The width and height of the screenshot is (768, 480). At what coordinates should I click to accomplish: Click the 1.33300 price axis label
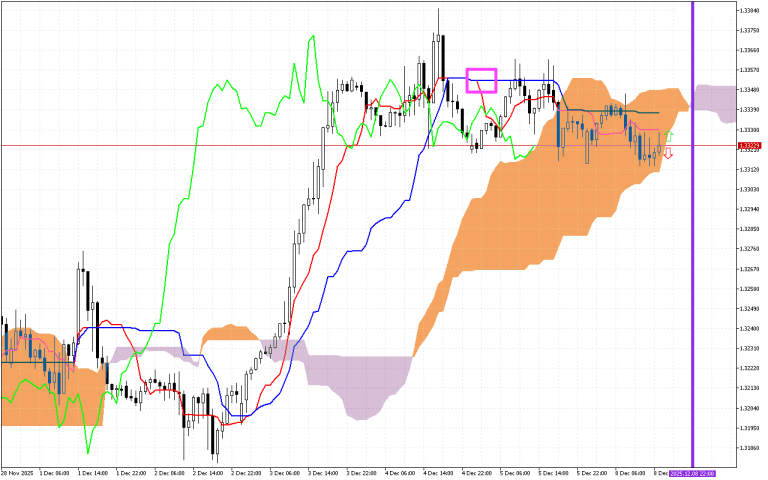[749, 130]
